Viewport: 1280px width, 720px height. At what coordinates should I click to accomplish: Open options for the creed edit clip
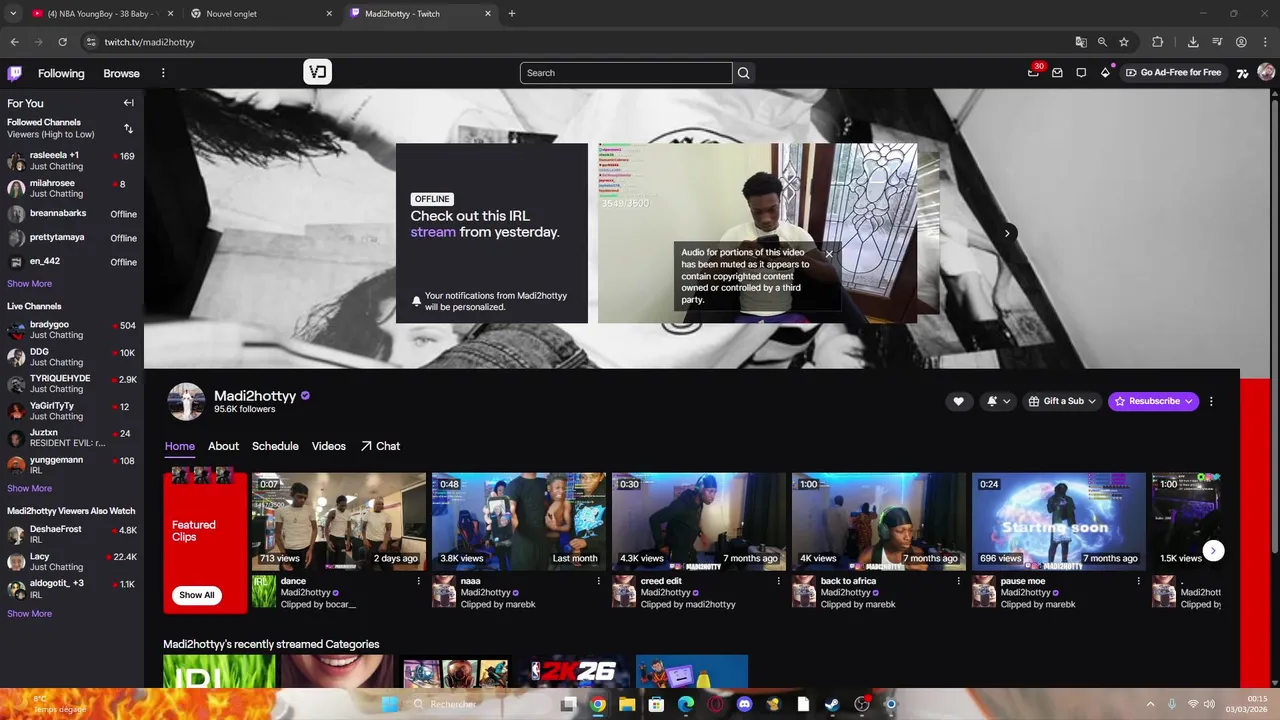click(x=779, y=581)
